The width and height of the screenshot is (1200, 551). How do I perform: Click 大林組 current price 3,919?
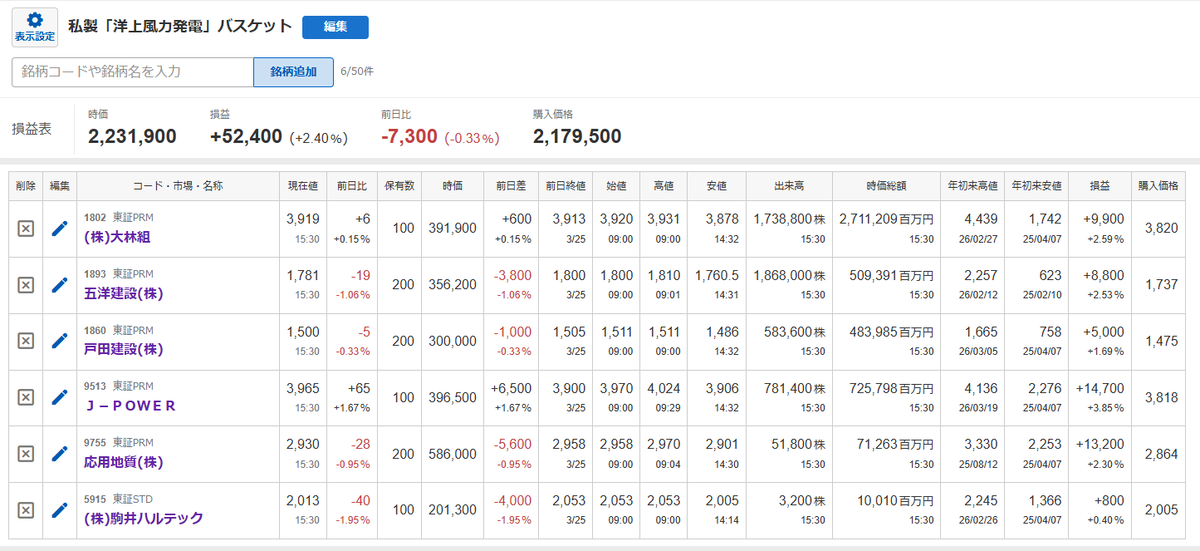(302, 219)
